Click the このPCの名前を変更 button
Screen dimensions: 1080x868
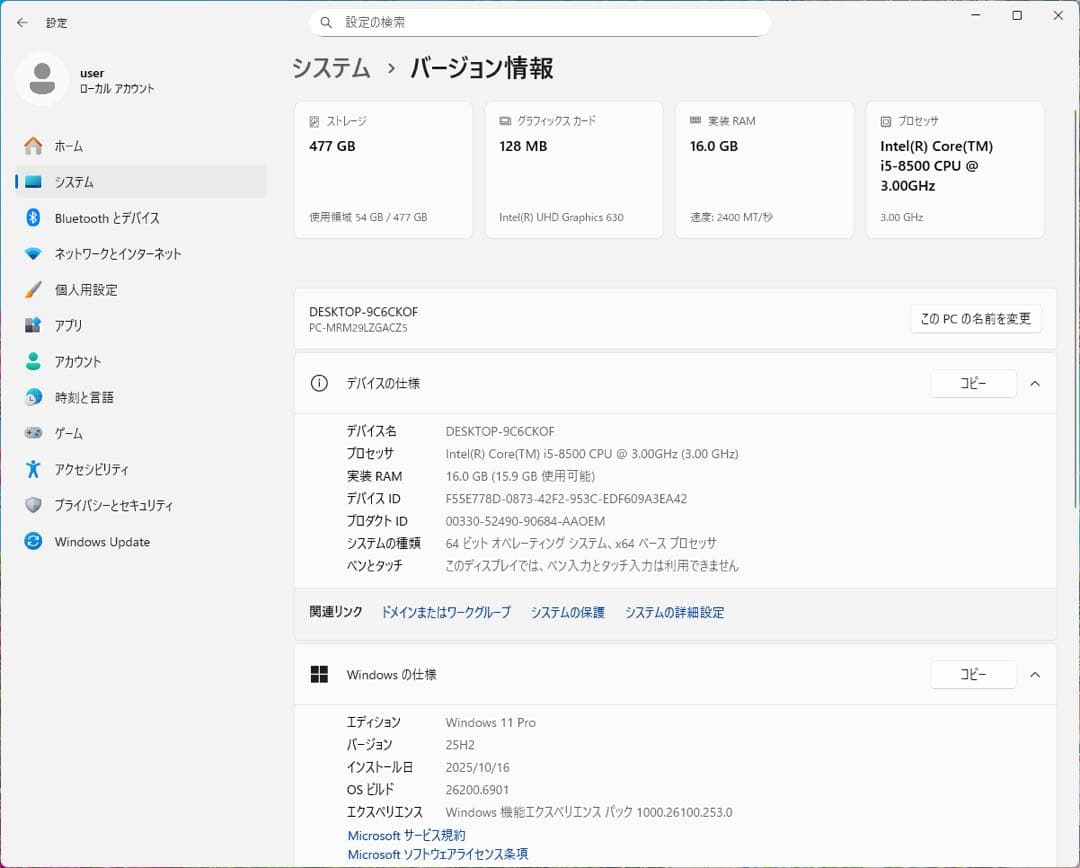pyautogui.click(x=975, y=319)
